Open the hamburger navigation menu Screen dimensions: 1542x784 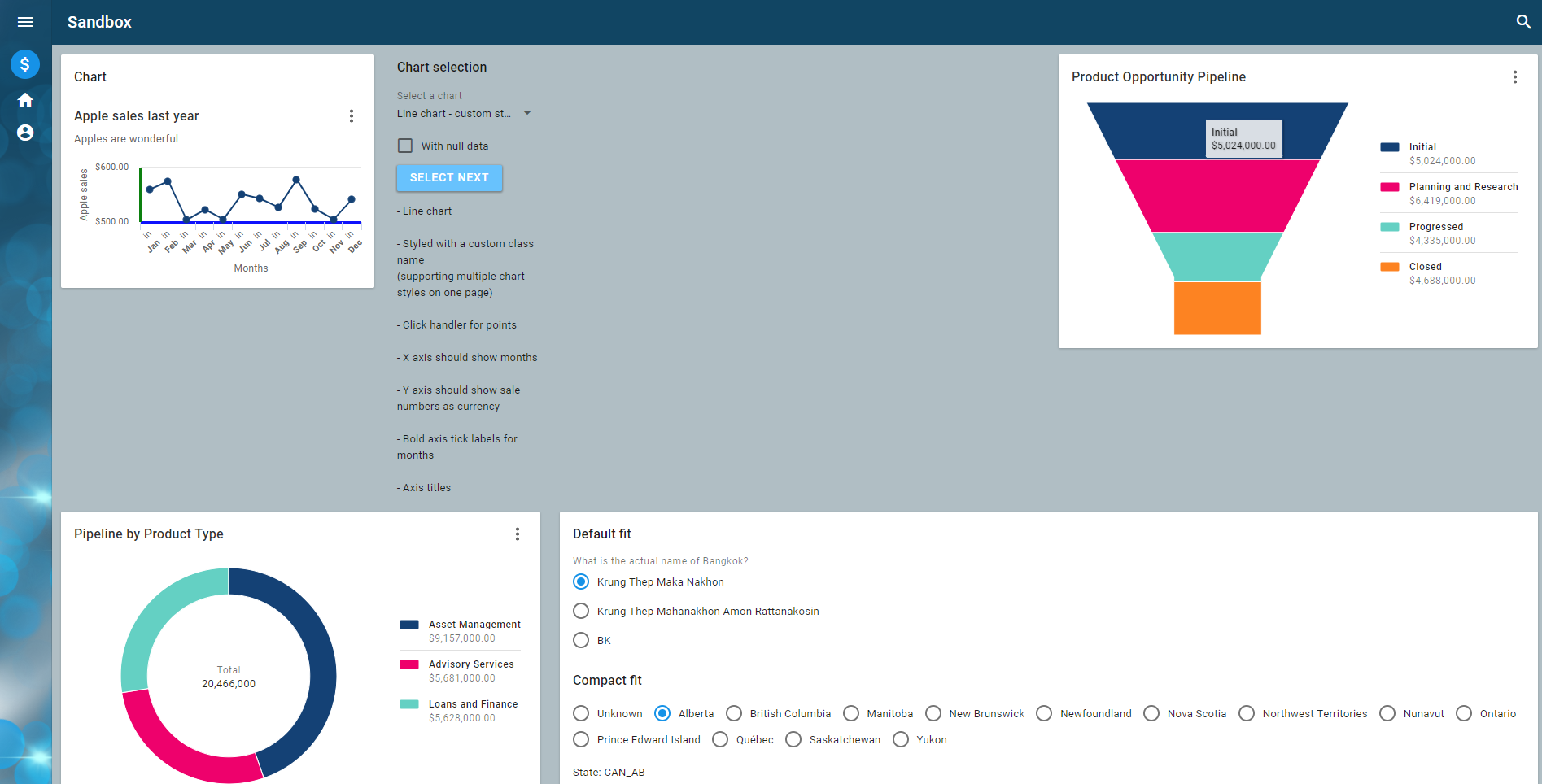(x=25, y=22)
